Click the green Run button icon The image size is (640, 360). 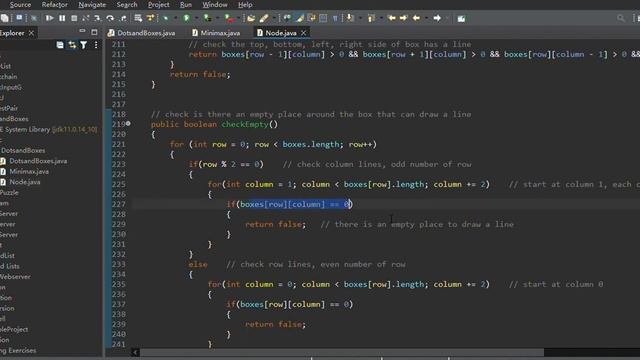(x=187, y=18)
